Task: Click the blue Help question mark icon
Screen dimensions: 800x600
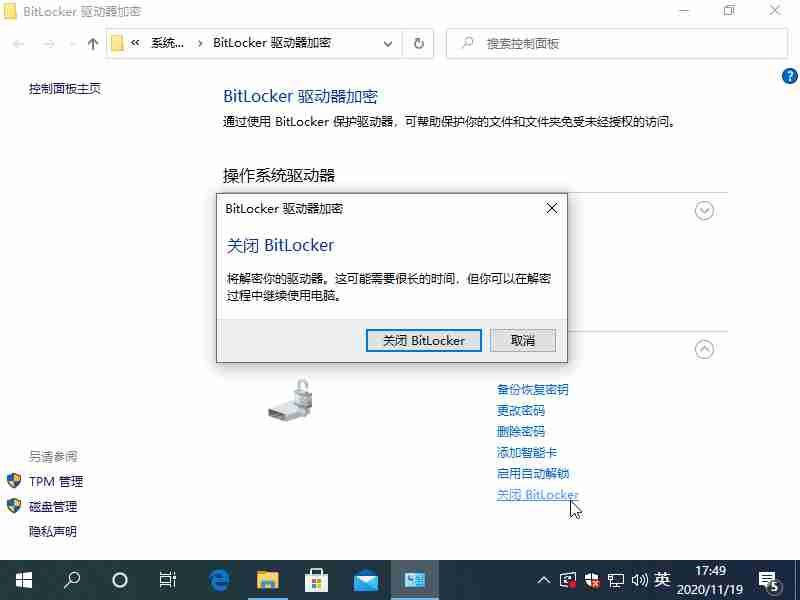Action: 789,76
